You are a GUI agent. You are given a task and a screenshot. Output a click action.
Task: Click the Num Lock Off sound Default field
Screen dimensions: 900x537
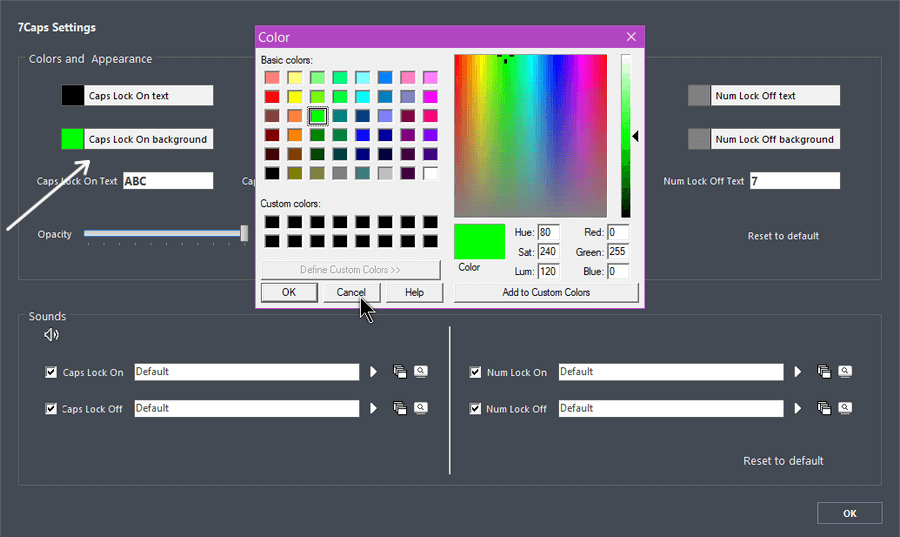[x=671, y=408]
